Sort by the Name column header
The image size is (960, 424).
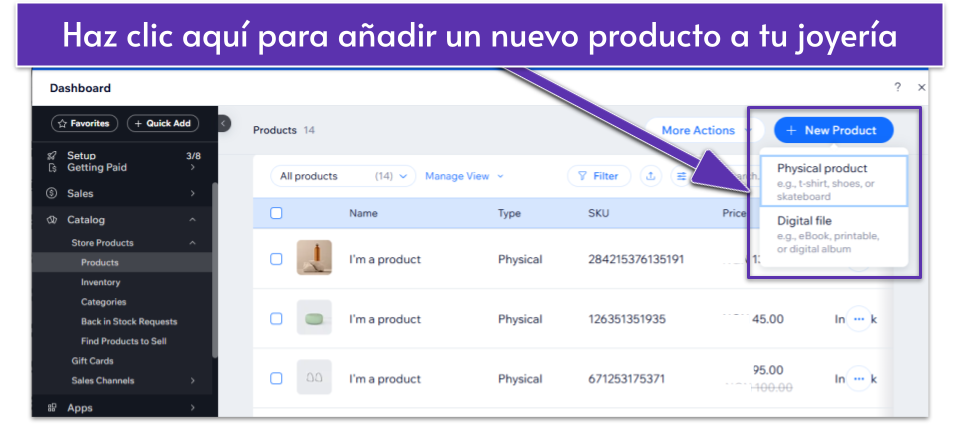pyautogui.click(x=363, y=213)
